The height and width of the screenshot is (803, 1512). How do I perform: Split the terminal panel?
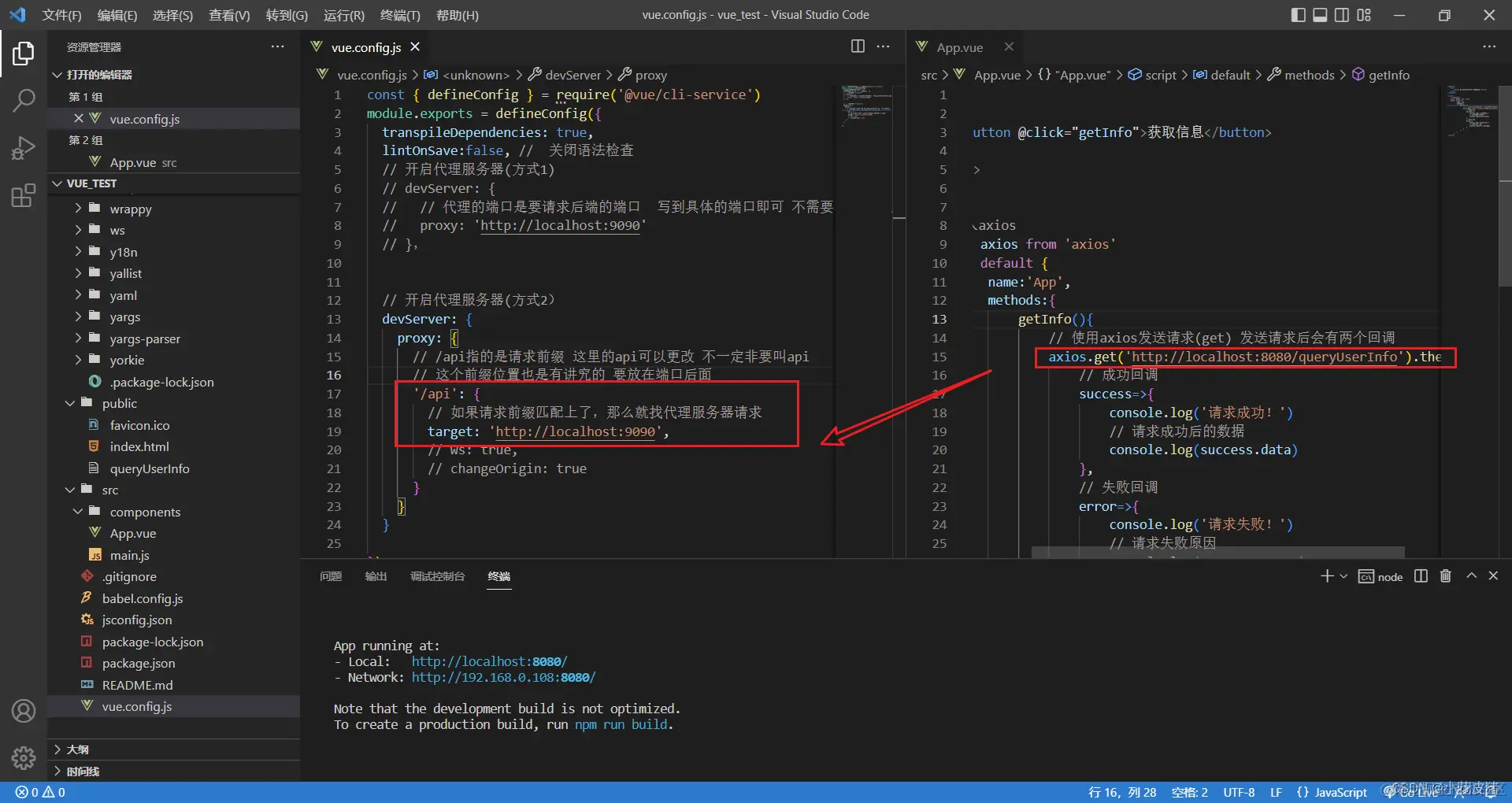(1421, 576)
